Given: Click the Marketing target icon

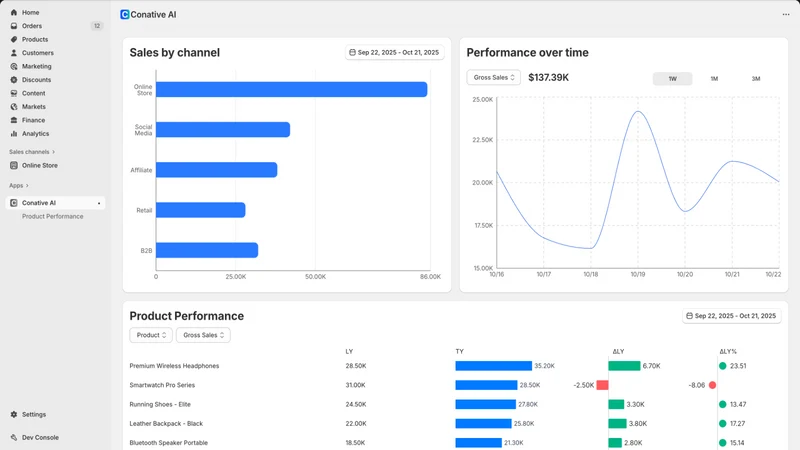Looking at the screenshot, I should pos(14,66).
